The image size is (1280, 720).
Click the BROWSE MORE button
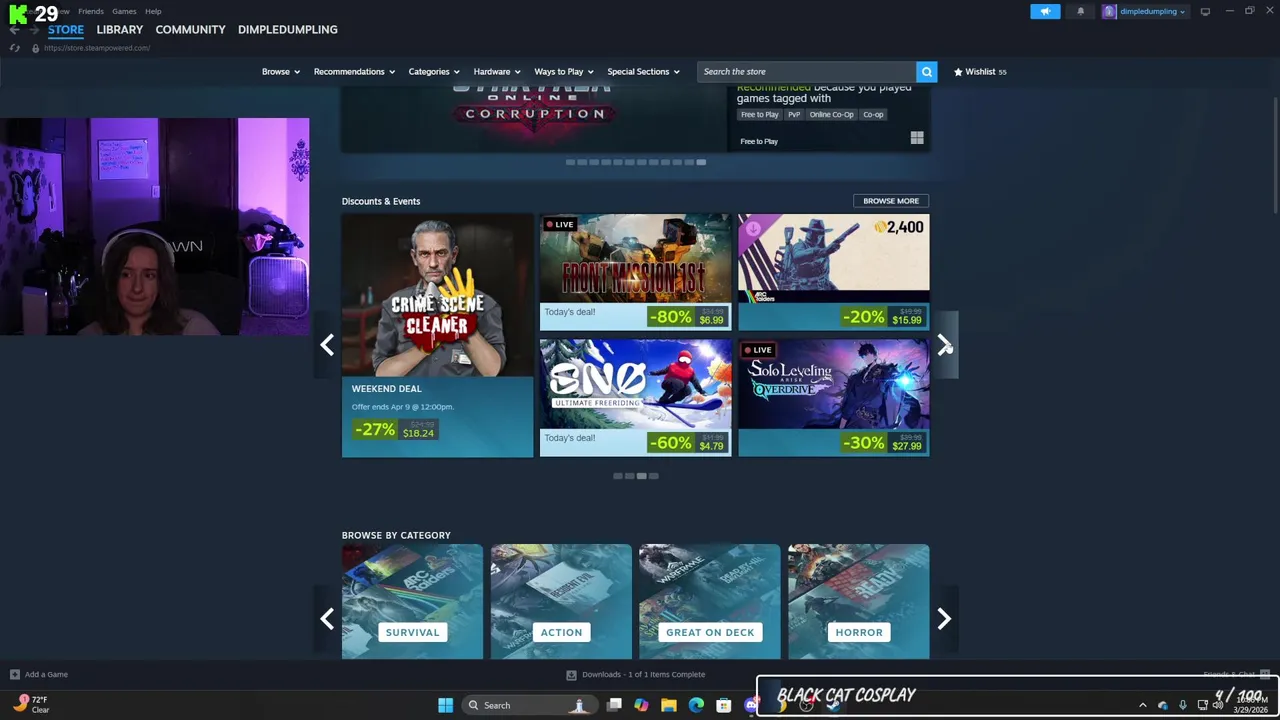[891, 201]
